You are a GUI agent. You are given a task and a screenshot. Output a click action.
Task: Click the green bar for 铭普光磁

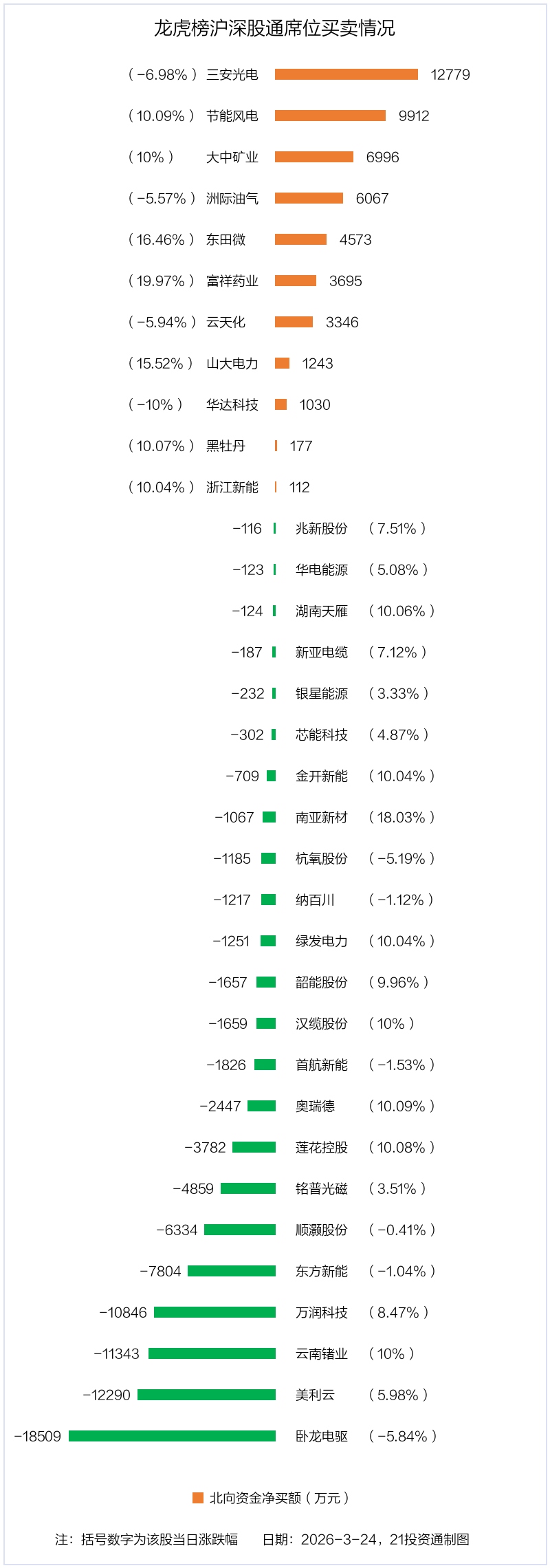248,1188
